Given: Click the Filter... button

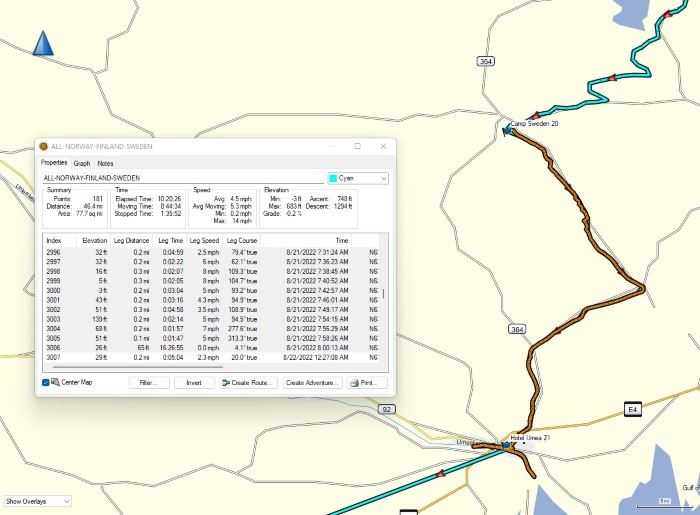Looking at the screenshot, I should [x=149, y=382].
